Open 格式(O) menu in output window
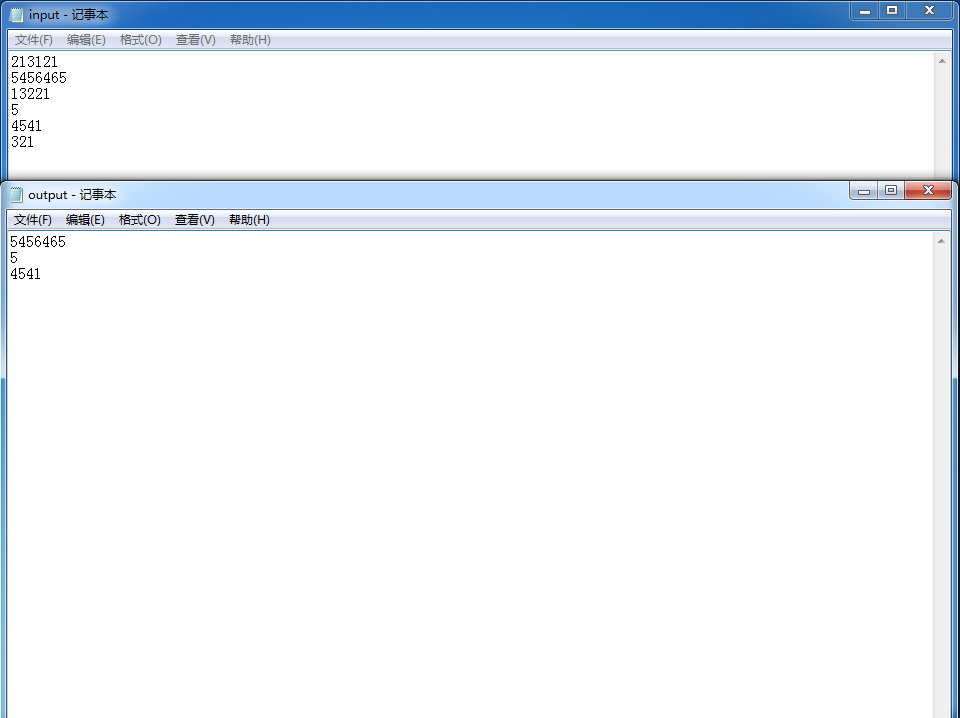The width and height of the screenshot is (960, 718). point(140,220)
